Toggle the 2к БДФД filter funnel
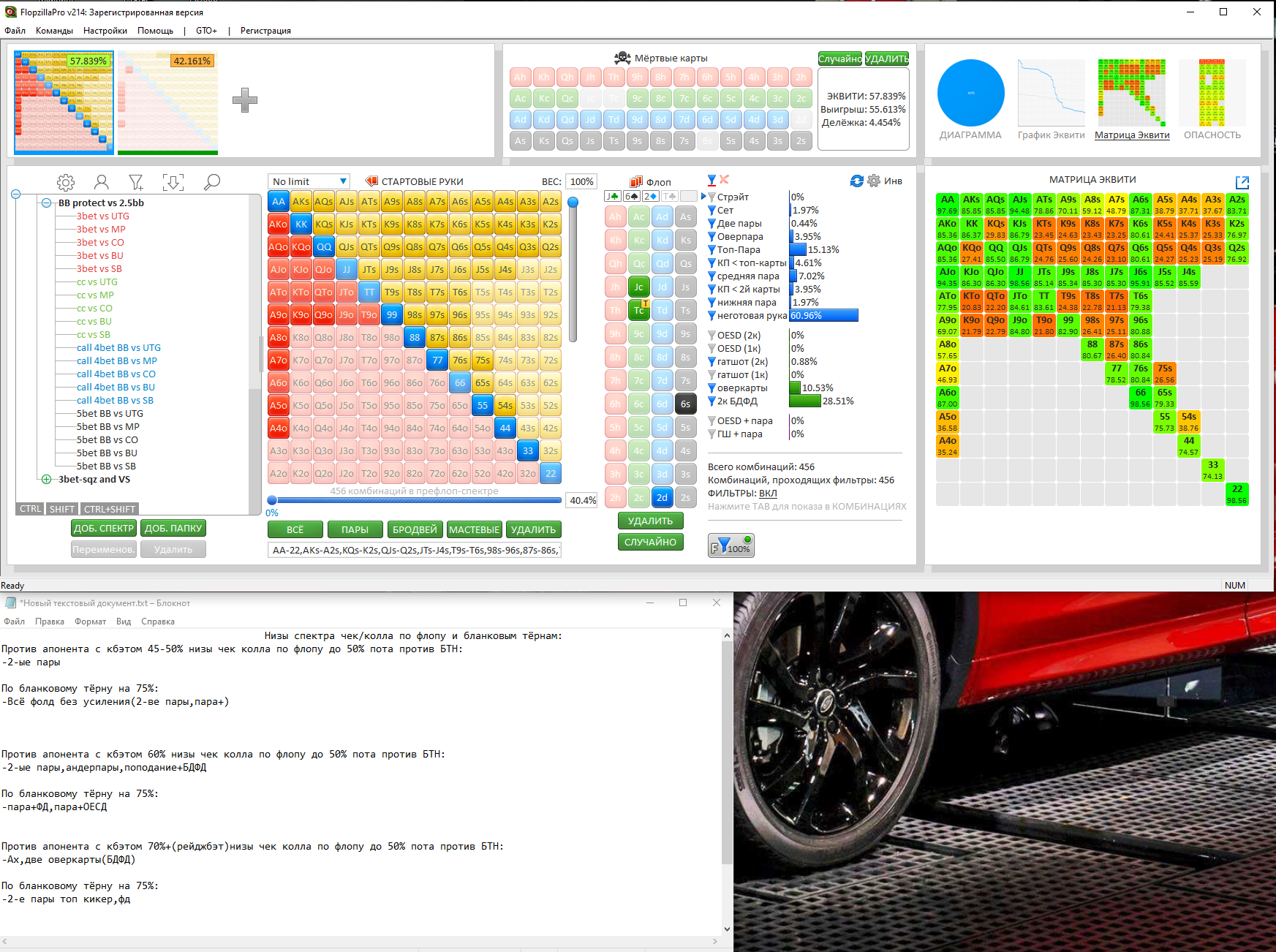The height and width of the screenshot is (952, 1276). tap(711, 401)
